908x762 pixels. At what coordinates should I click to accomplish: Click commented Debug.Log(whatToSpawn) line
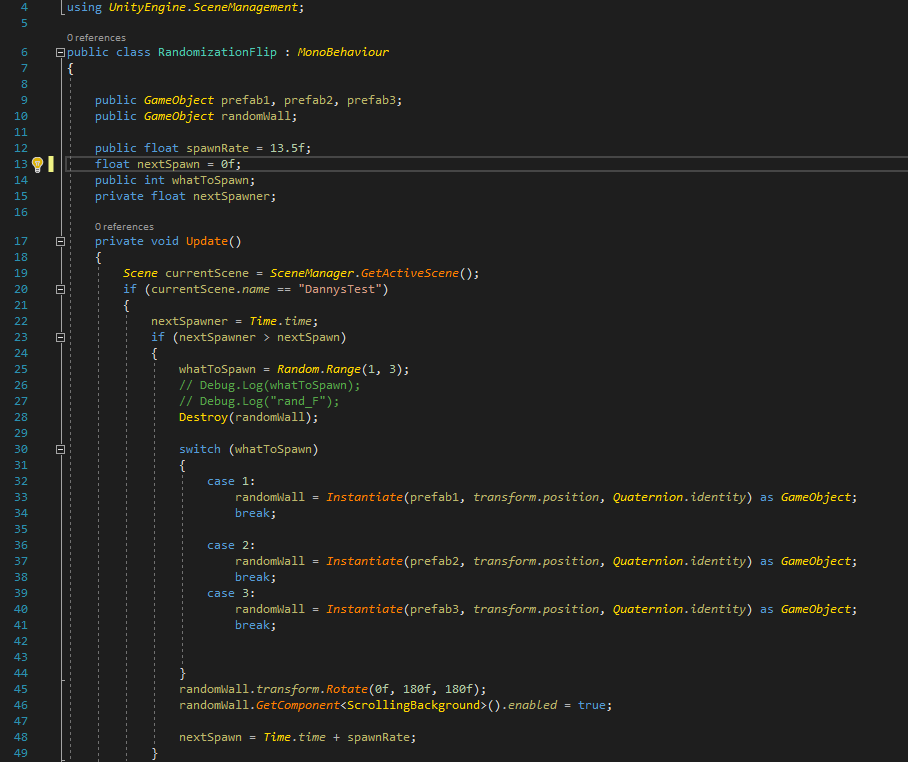click(x=269, y=385)
